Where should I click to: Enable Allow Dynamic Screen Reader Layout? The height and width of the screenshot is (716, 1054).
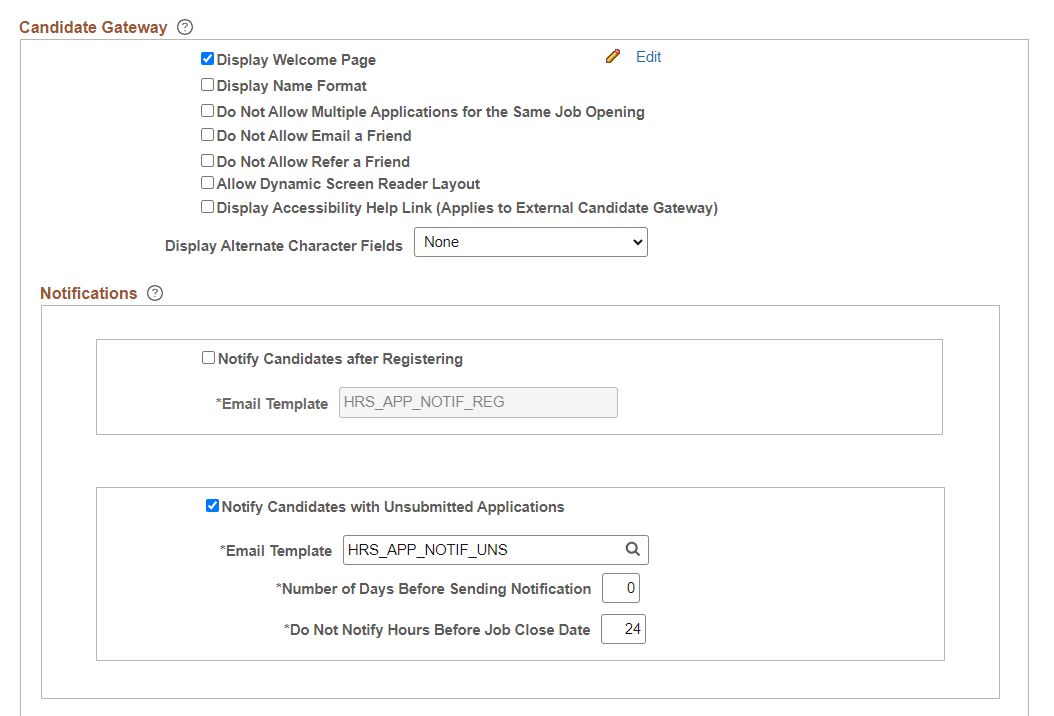[x=207, y=183]
